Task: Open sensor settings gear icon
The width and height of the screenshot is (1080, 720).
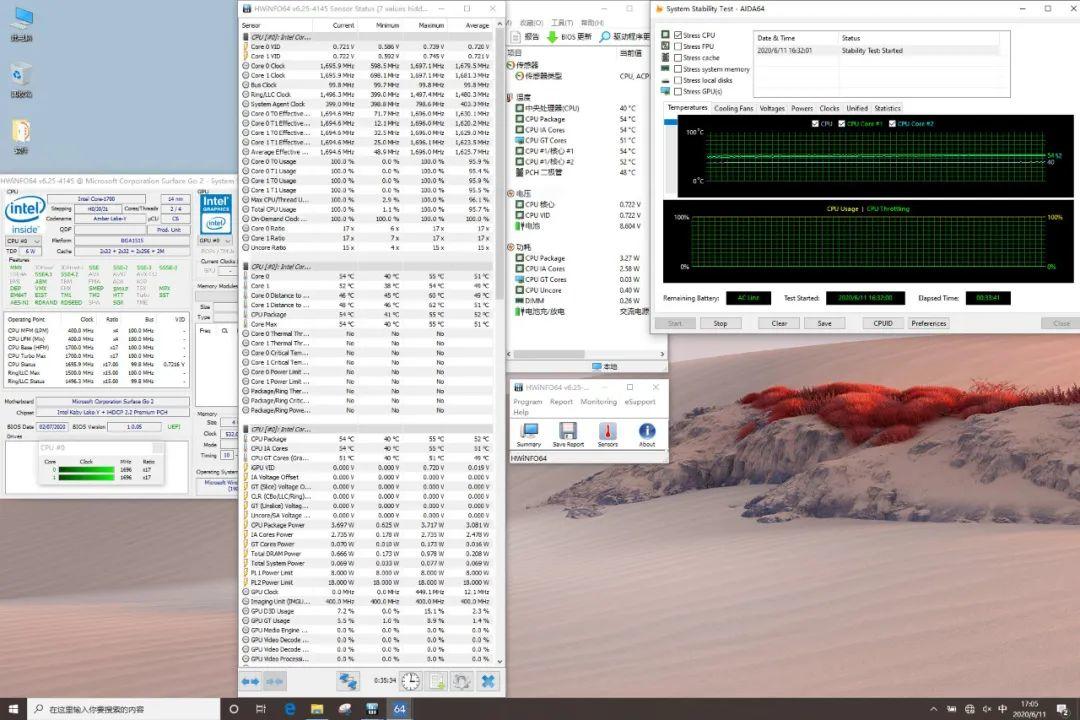Action: (x=462, y=681)
